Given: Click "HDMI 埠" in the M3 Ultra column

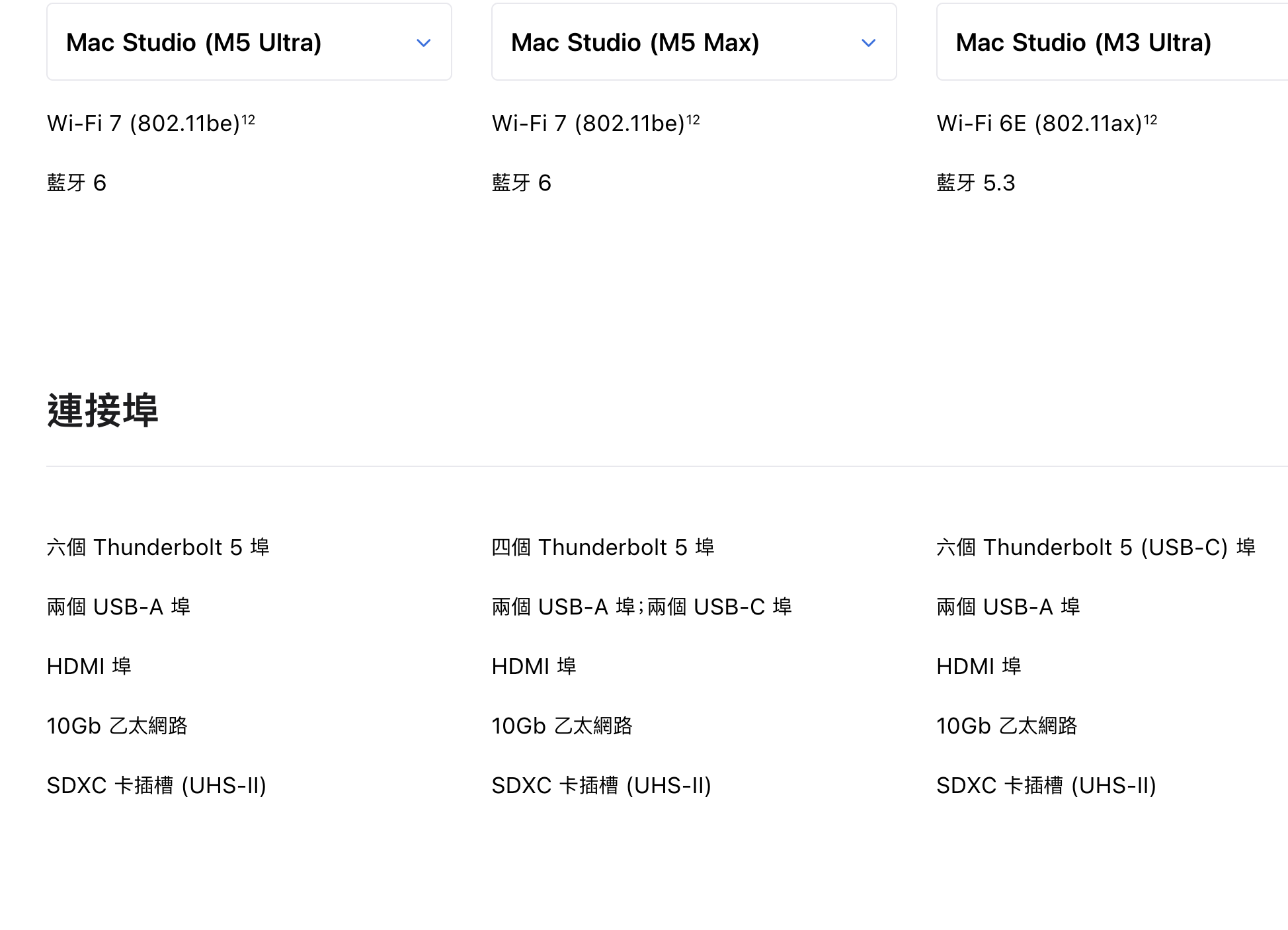Looking at the screenshot, I should (x=979, y=666).
